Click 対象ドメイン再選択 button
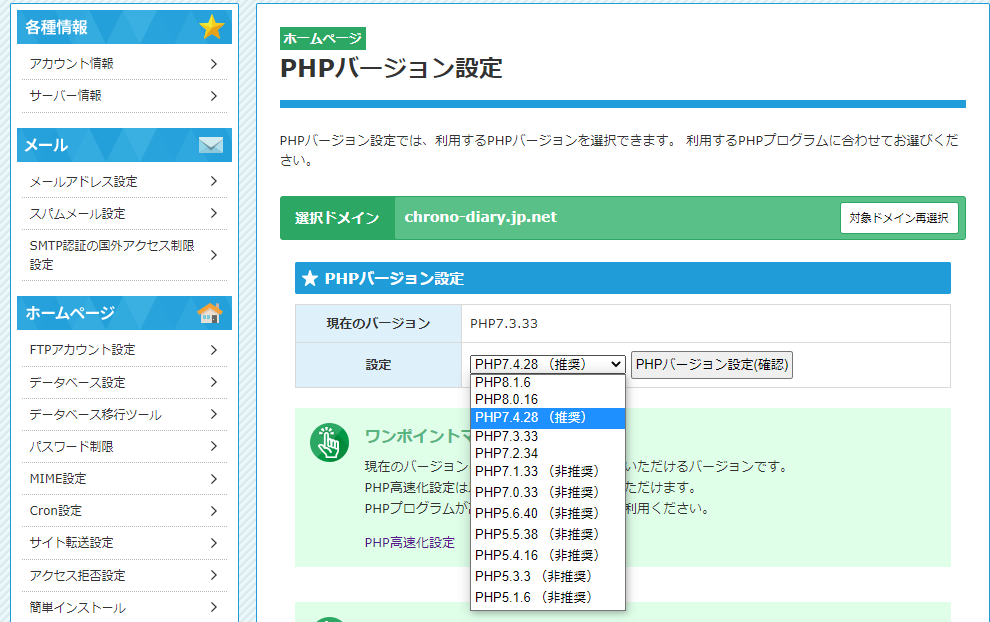Image resolution: width=990 pixels, height=622 pixels. coord(898,218)
